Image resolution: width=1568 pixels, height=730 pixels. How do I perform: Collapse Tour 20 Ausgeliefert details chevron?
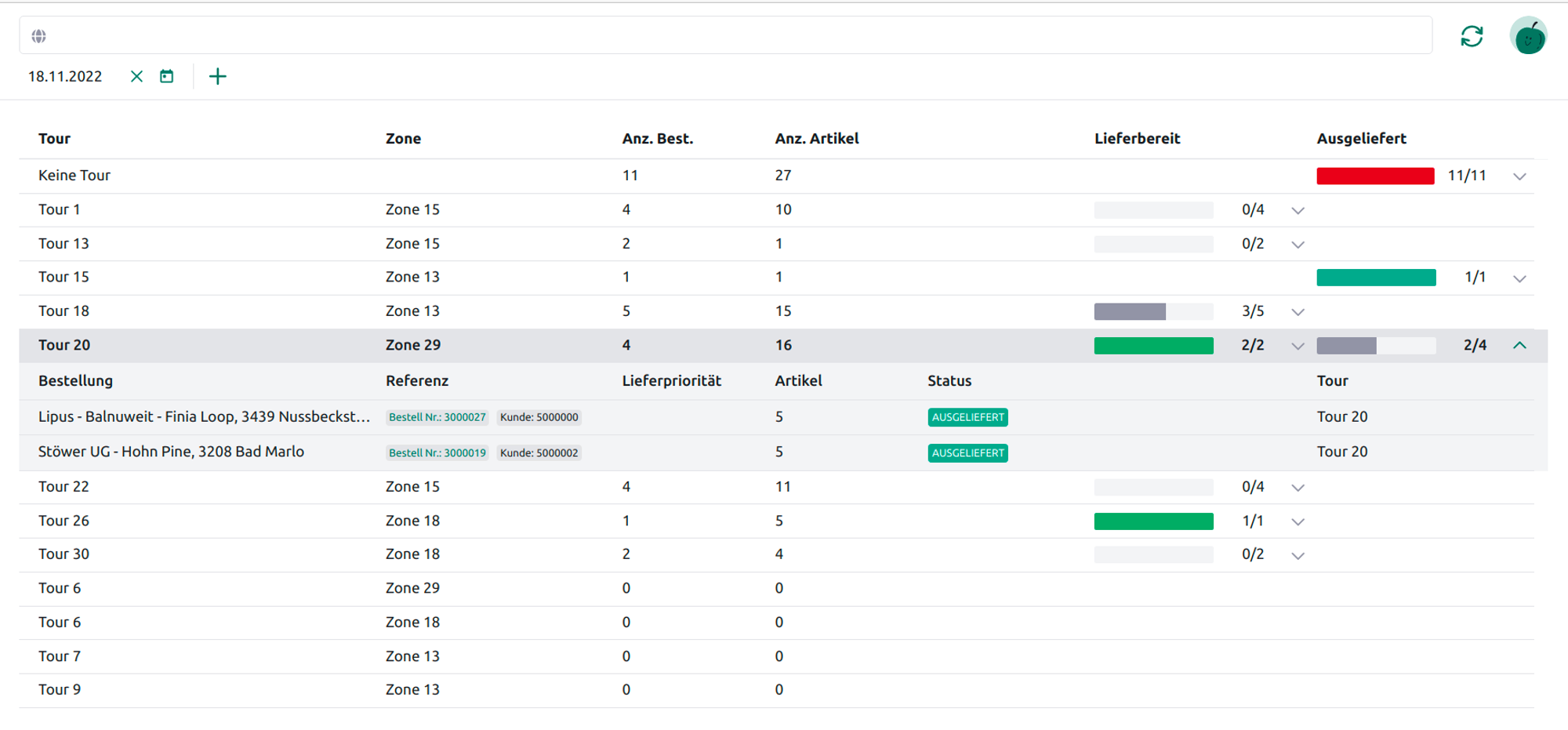tap(1519, 345)
